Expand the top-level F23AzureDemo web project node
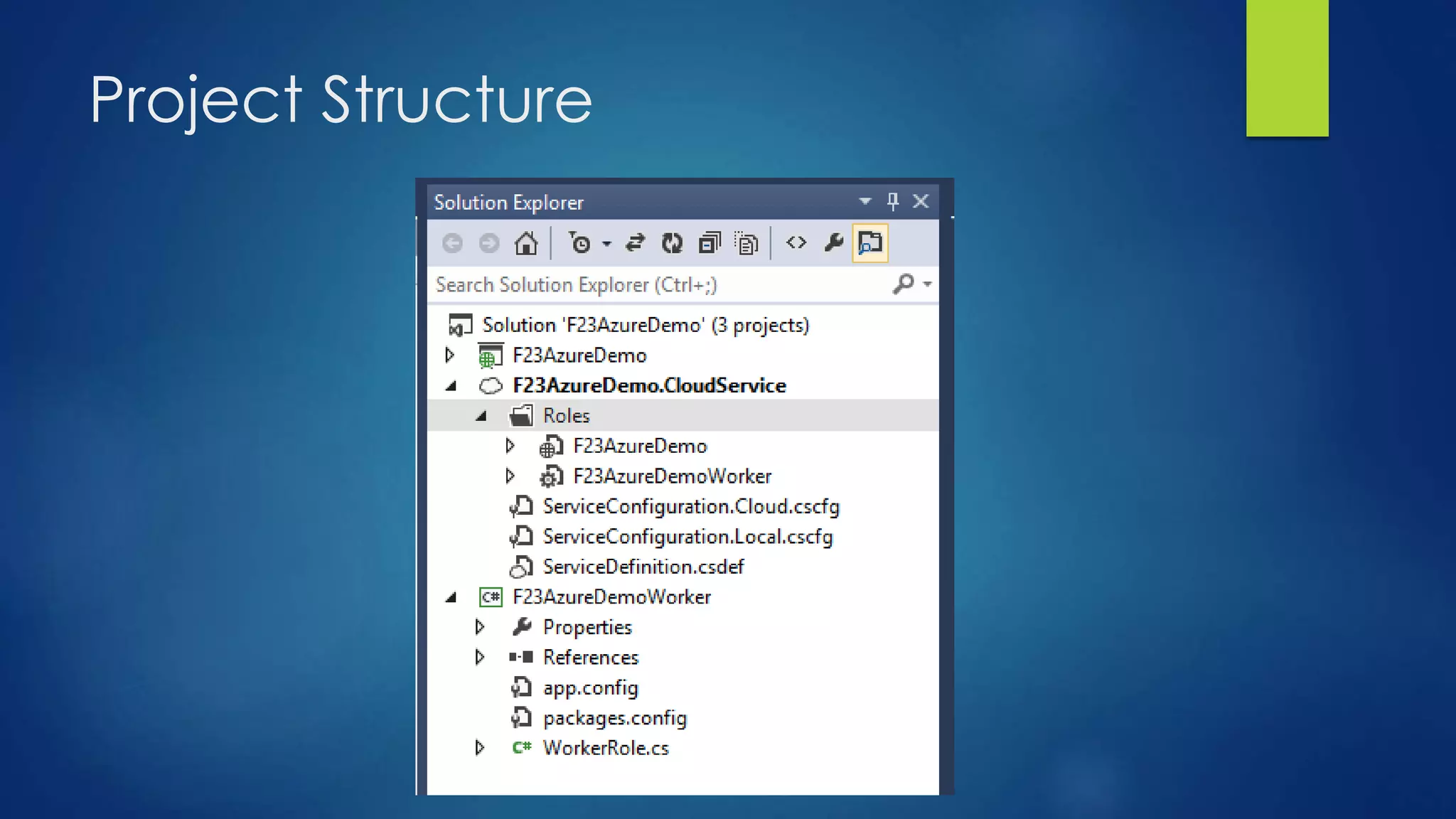Viewport: 1456px width, 819px height. 450,355
